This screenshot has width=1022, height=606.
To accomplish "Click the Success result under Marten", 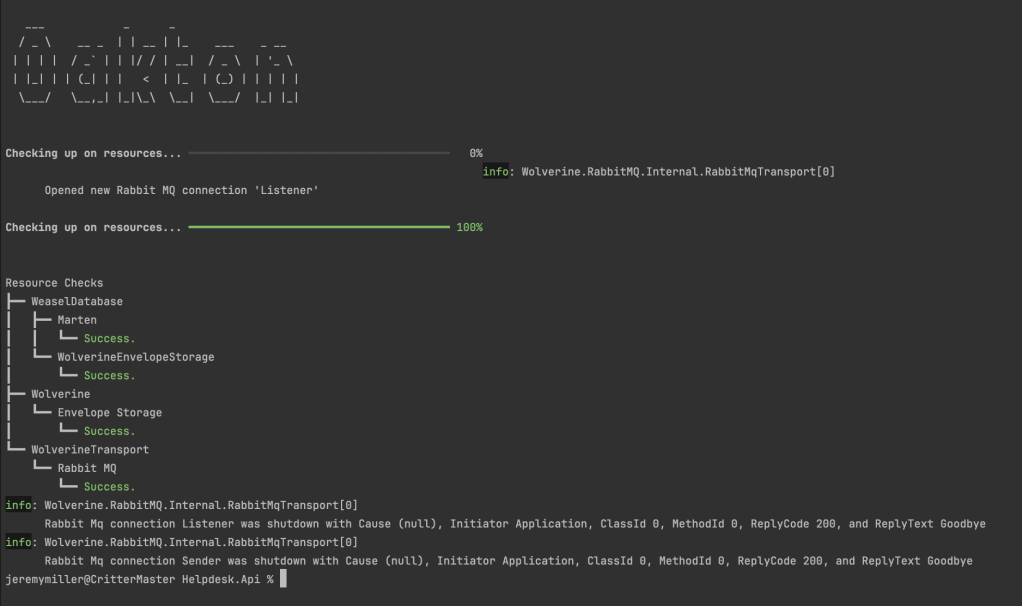I will point(109,339).
